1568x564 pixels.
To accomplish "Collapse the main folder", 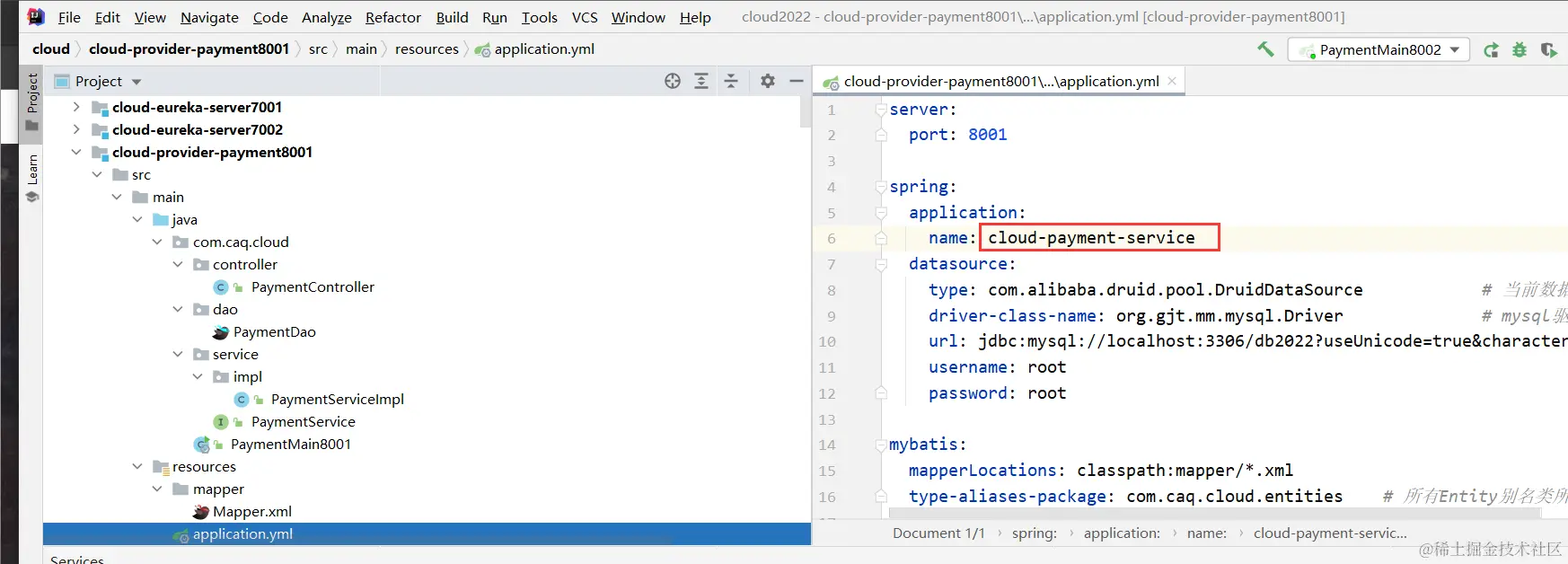I will [x=117, y=197].
